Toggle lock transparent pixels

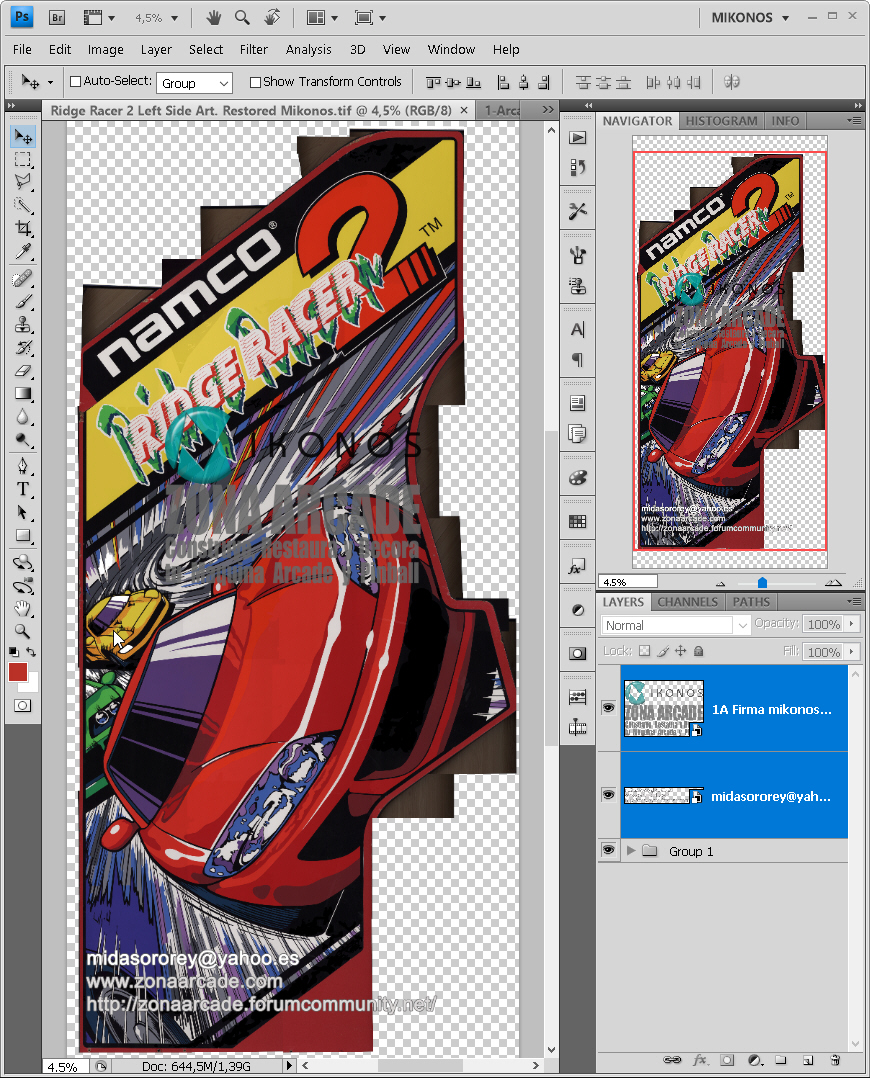pyautogui.click(x=644, y=651)
